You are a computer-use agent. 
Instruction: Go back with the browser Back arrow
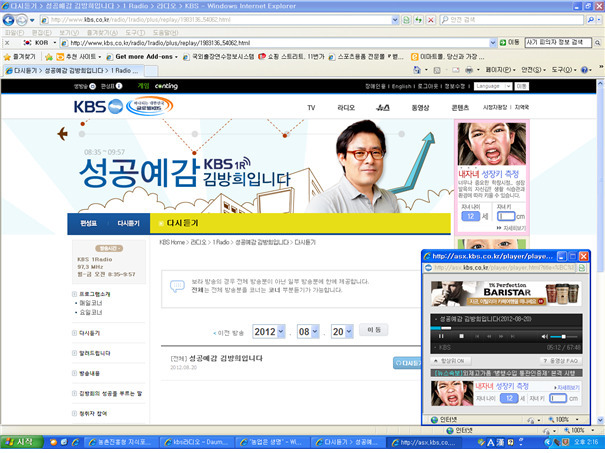[x=8, y=19]
